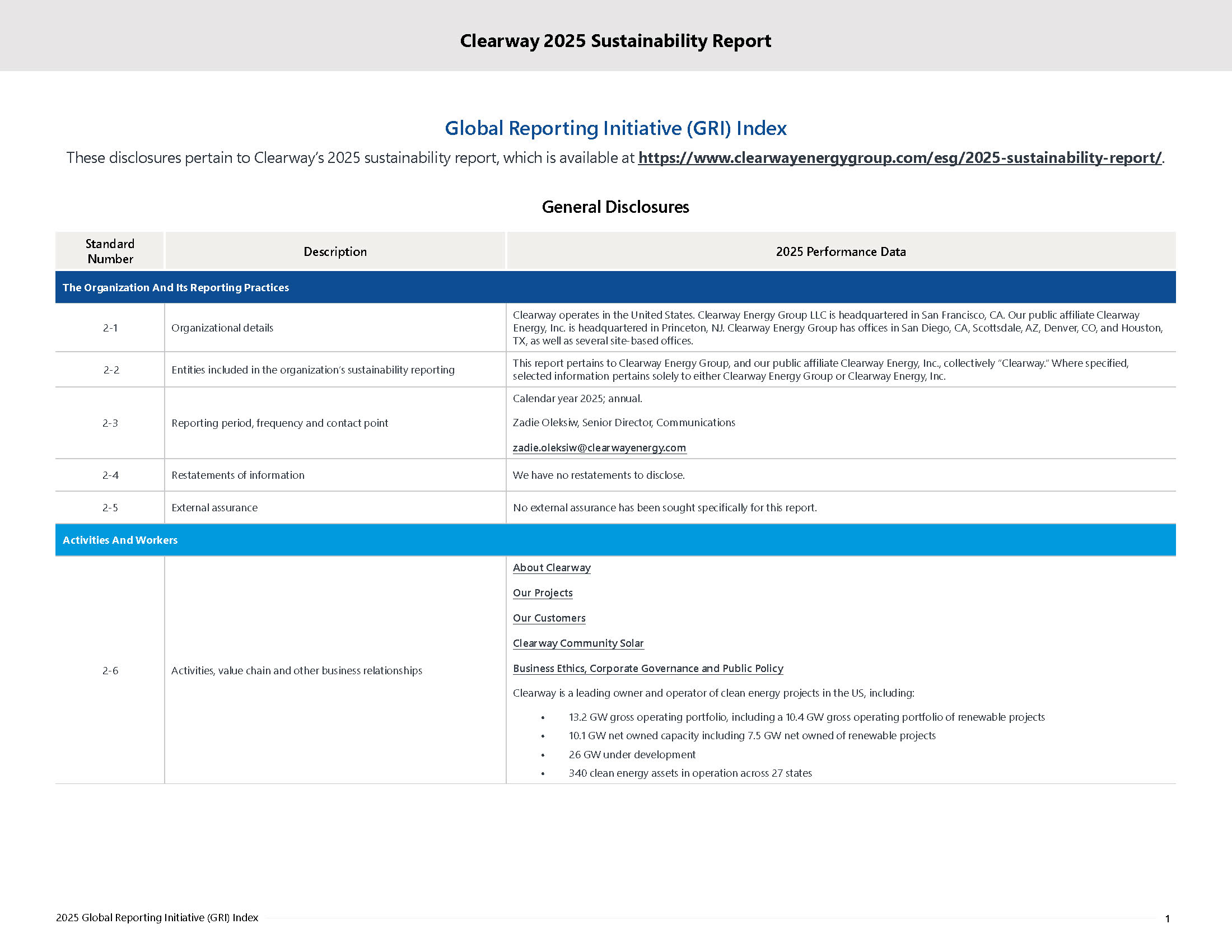Viewport: 1232px width, 952px height.
Task: Click the General Disclosures heading
Action: point(615,207)
